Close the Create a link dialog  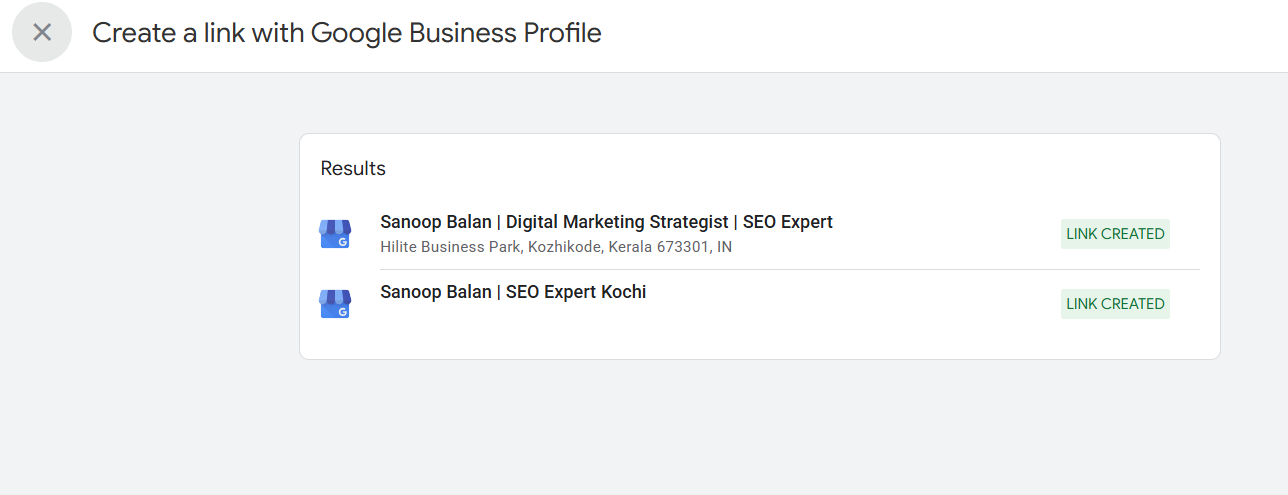coord(42,32)
